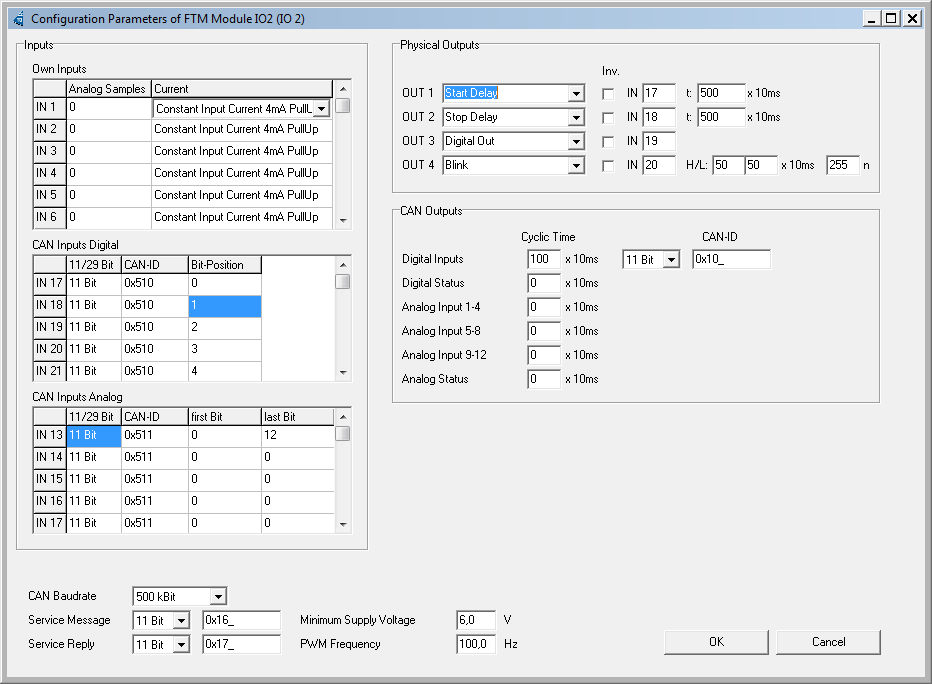Open the Service Reply bit-length dropdown
932x684 pixels.
[181, 644]
